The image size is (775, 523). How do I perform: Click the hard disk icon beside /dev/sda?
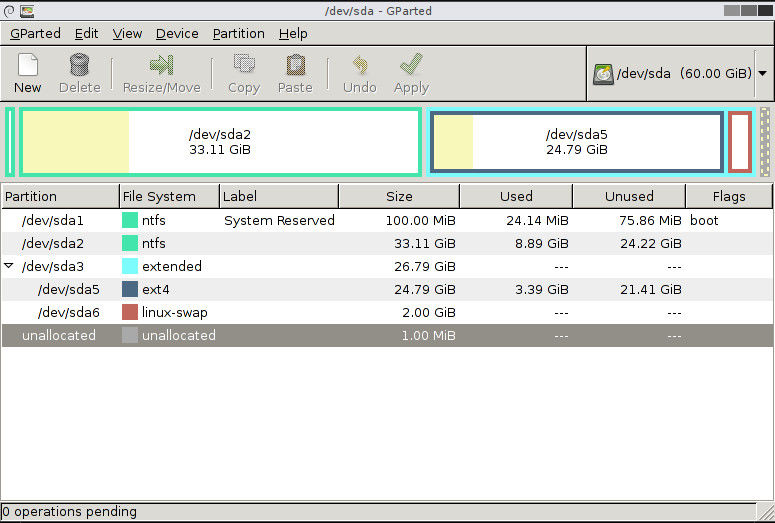603,74
